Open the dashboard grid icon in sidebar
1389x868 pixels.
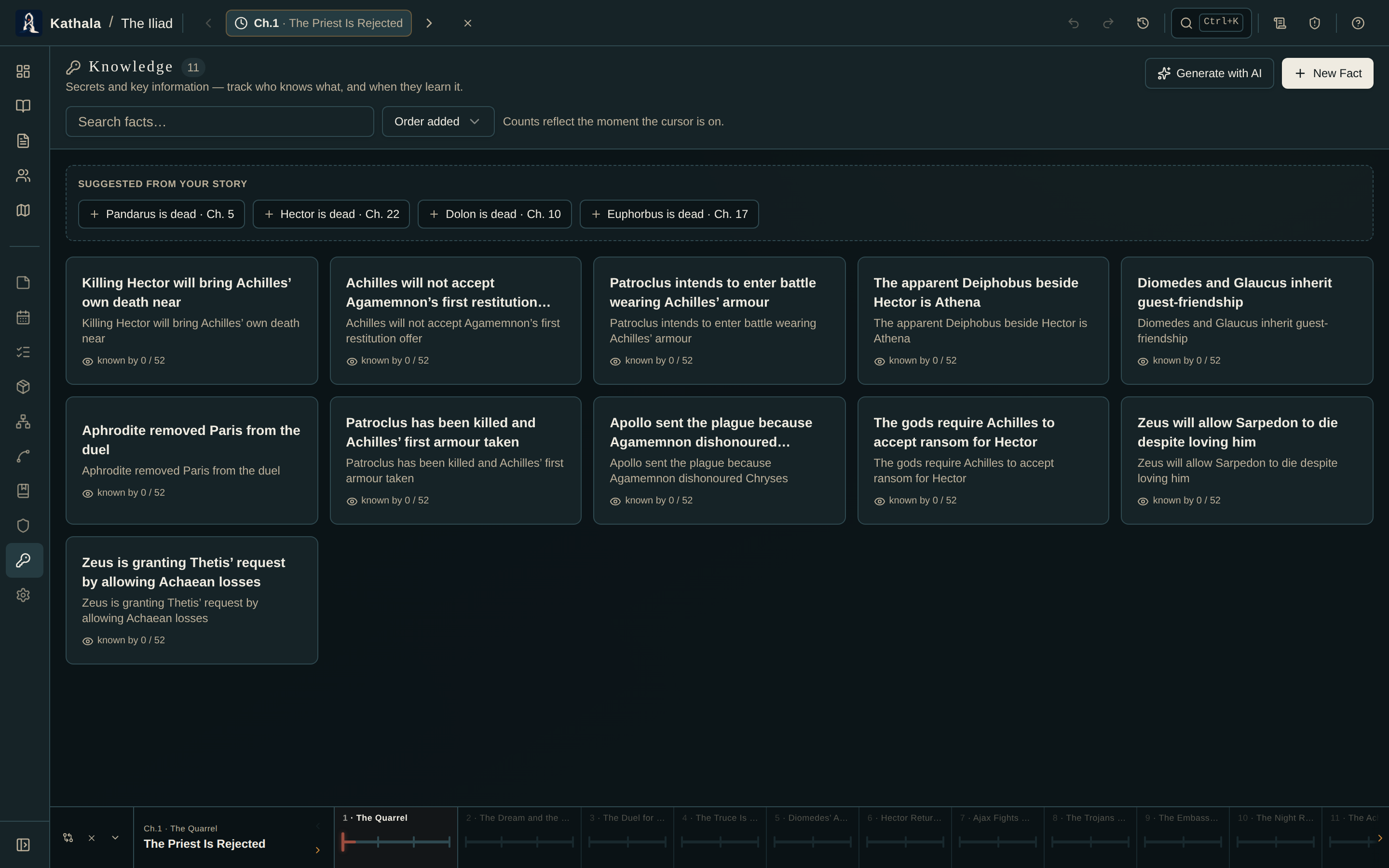(x=23, y=71)
